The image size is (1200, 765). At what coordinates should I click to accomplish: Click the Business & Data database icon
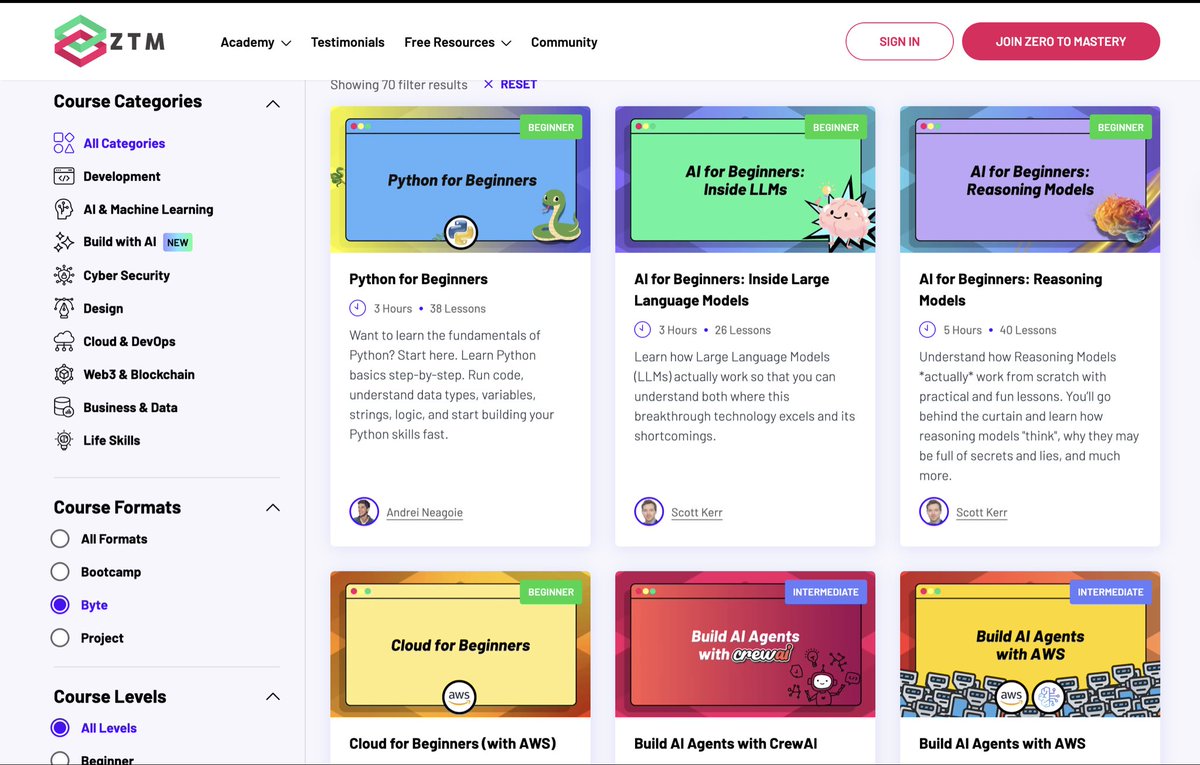(x=64, y=407)
